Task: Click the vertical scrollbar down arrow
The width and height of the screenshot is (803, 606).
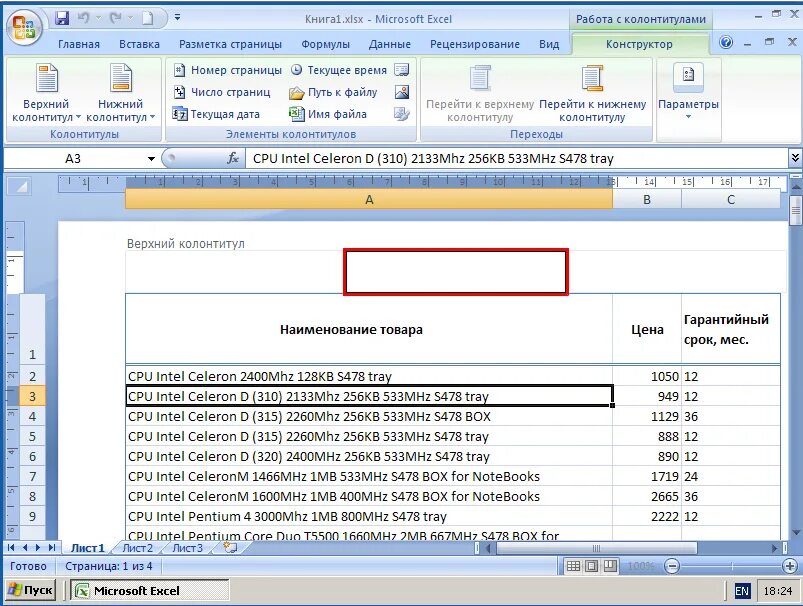Action: 796,533
